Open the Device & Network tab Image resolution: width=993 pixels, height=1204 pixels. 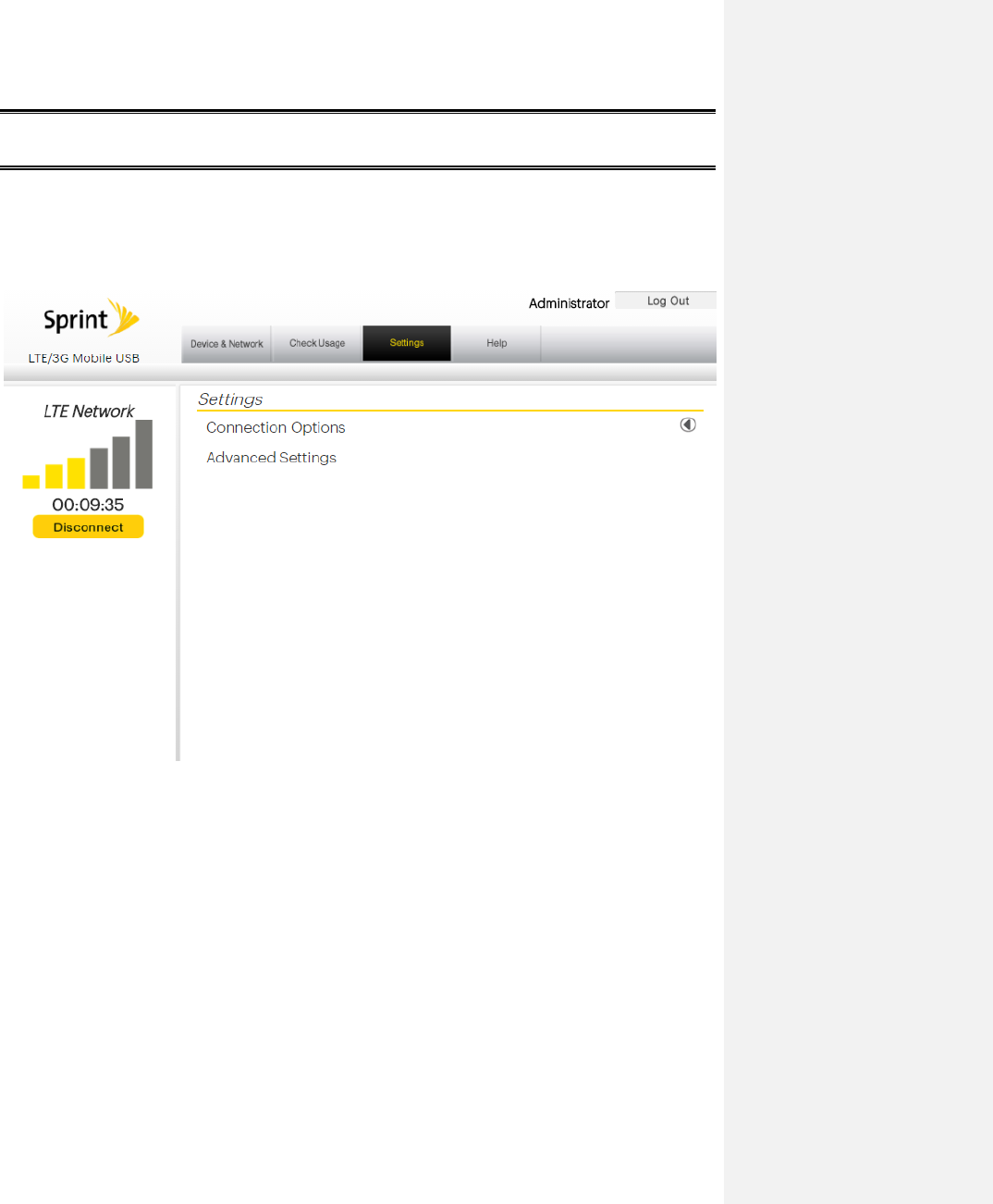[227, 344]
